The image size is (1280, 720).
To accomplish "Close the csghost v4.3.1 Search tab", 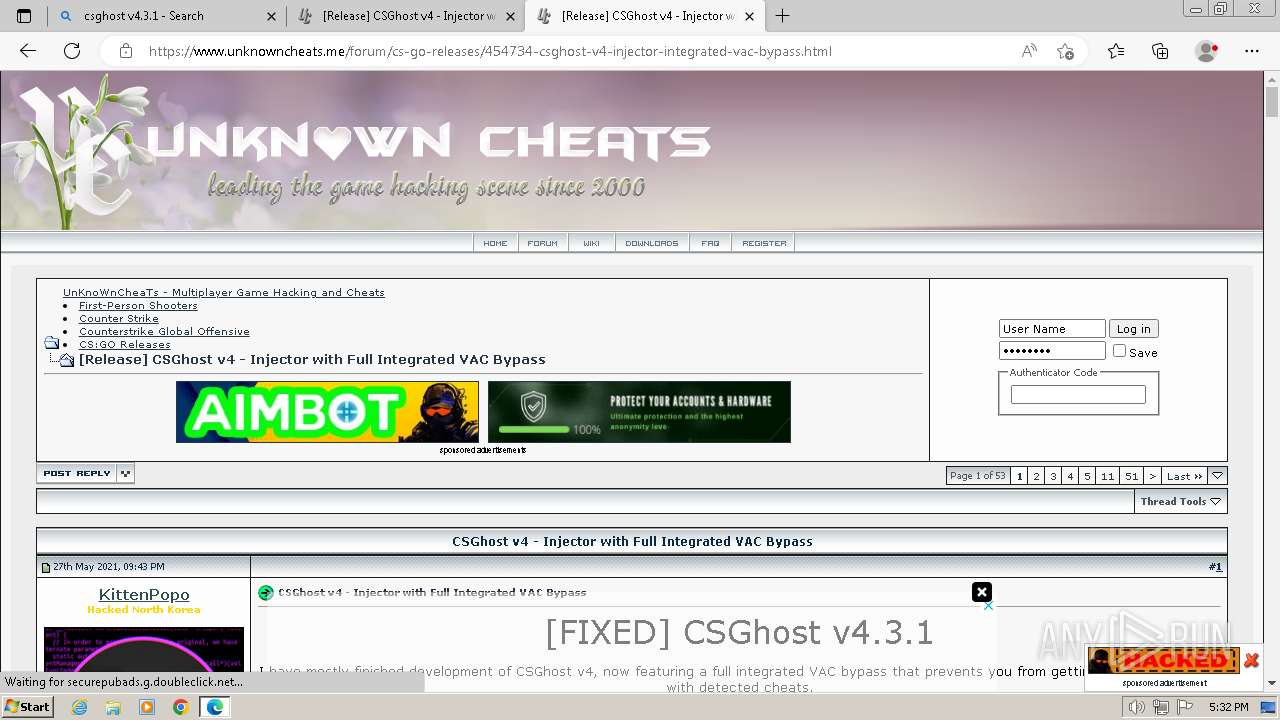I will click(x=271, y=16).
